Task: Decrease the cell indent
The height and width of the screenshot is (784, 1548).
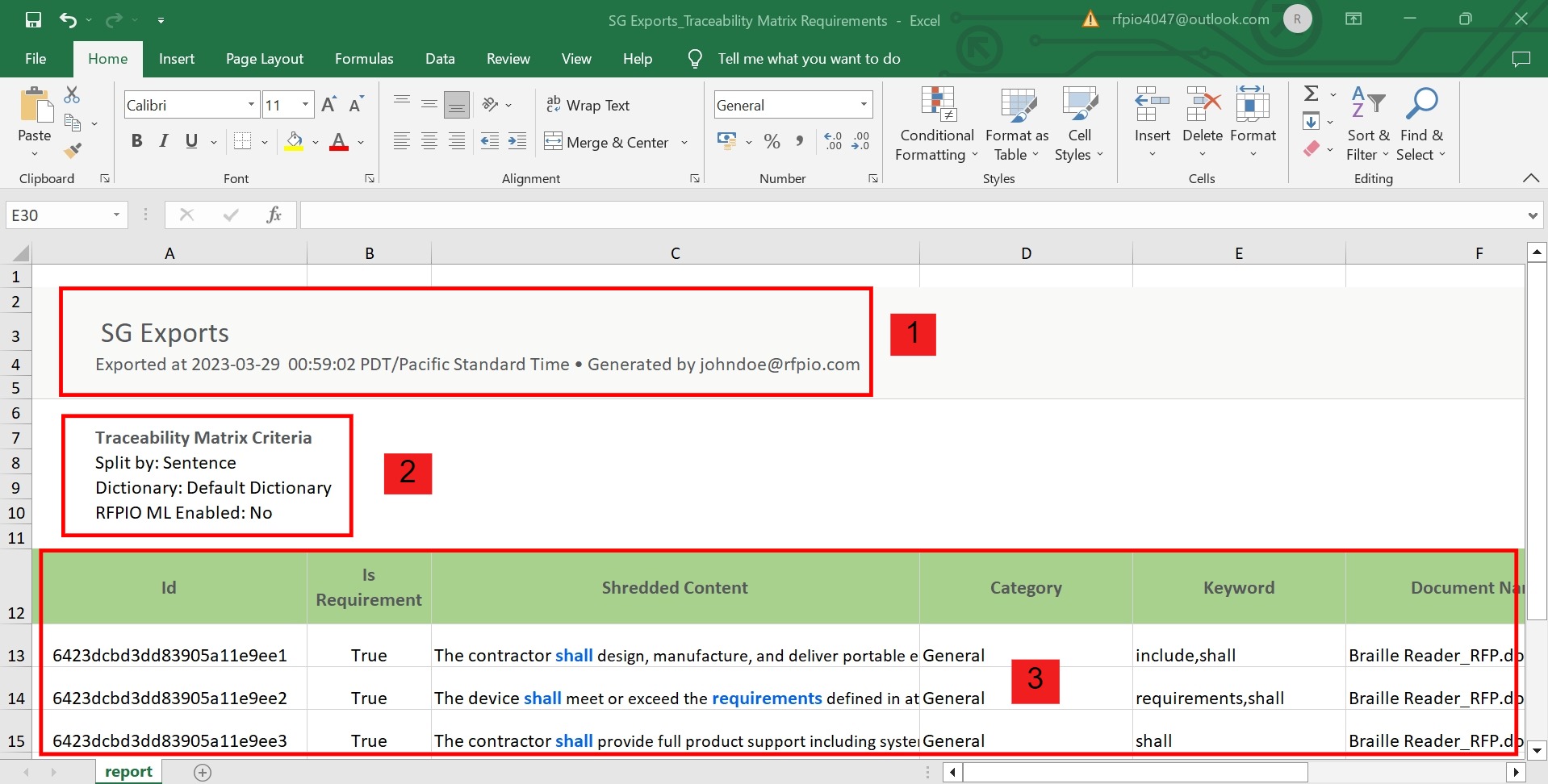Action: coord(490,141)
